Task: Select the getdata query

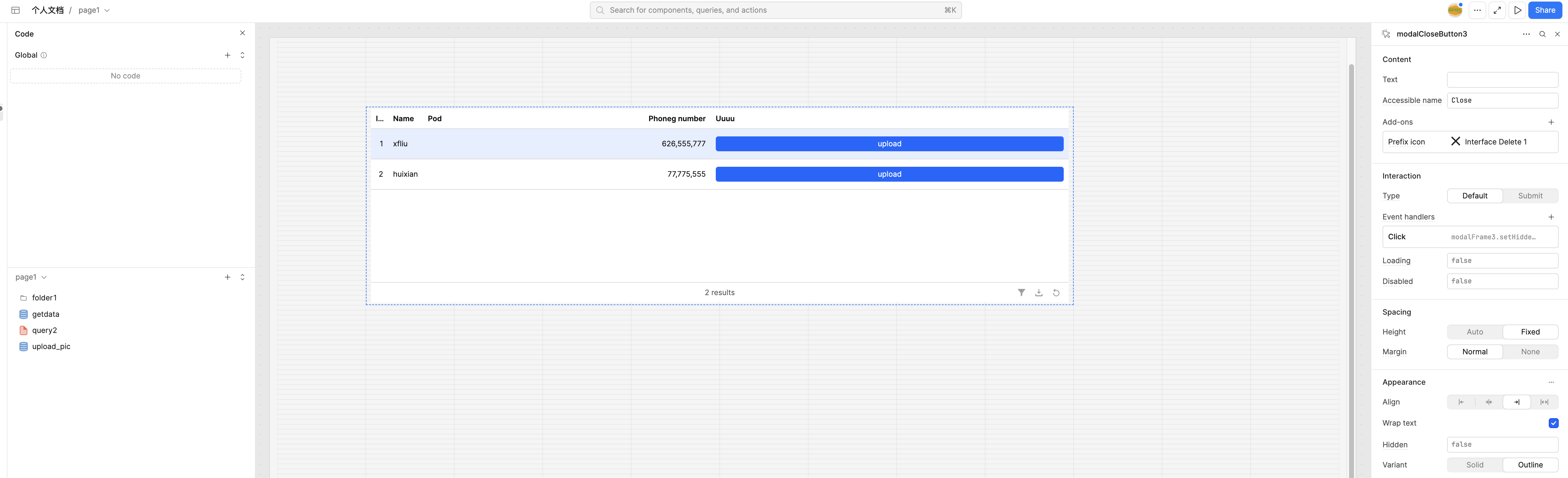Action: (46, 314)
